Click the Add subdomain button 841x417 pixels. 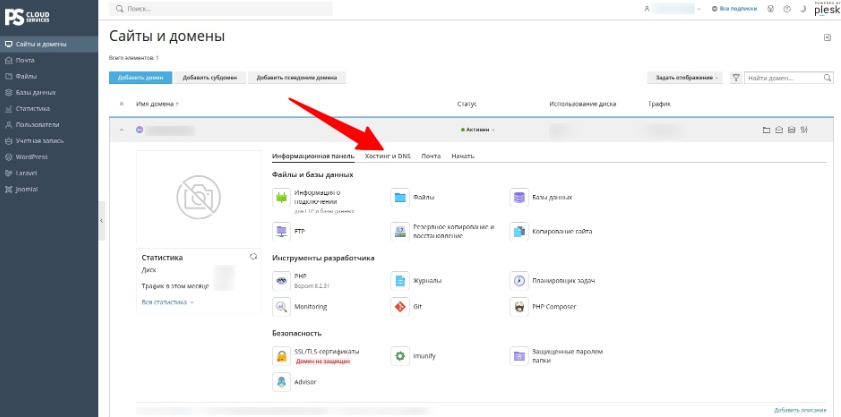[x=210, y=78]
